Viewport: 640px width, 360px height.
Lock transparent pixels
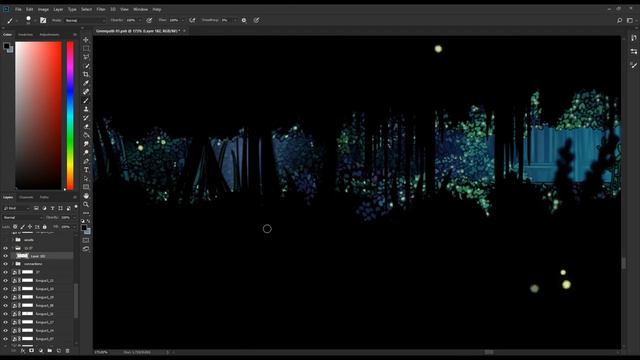(x=15, y=227)
